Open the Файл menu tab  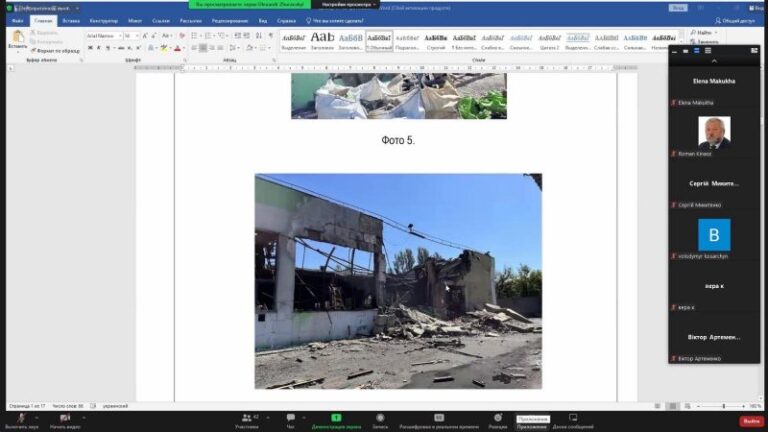click(17, 20)
